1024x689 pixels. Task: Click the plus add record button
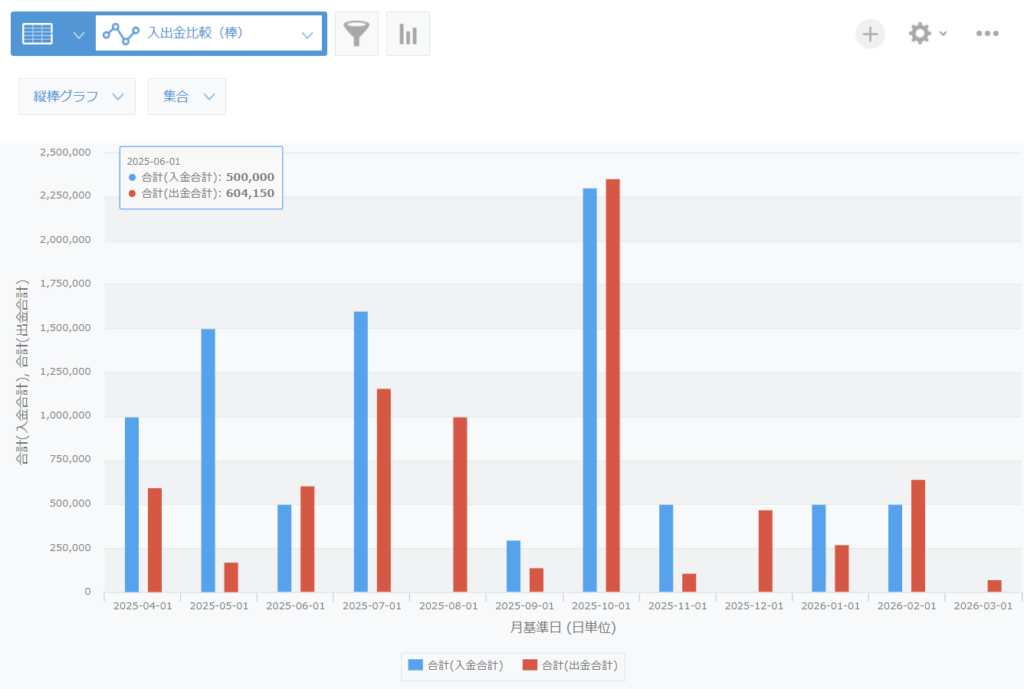pyautogui.click(x=870, y=34)
